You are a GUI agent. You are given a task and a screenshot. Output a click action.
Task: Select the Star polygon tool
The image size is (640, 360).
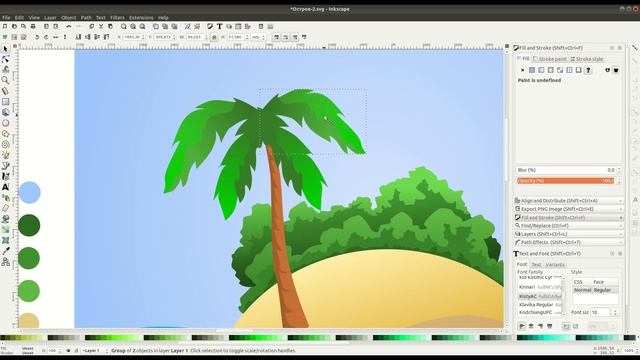tap(5, 134)
